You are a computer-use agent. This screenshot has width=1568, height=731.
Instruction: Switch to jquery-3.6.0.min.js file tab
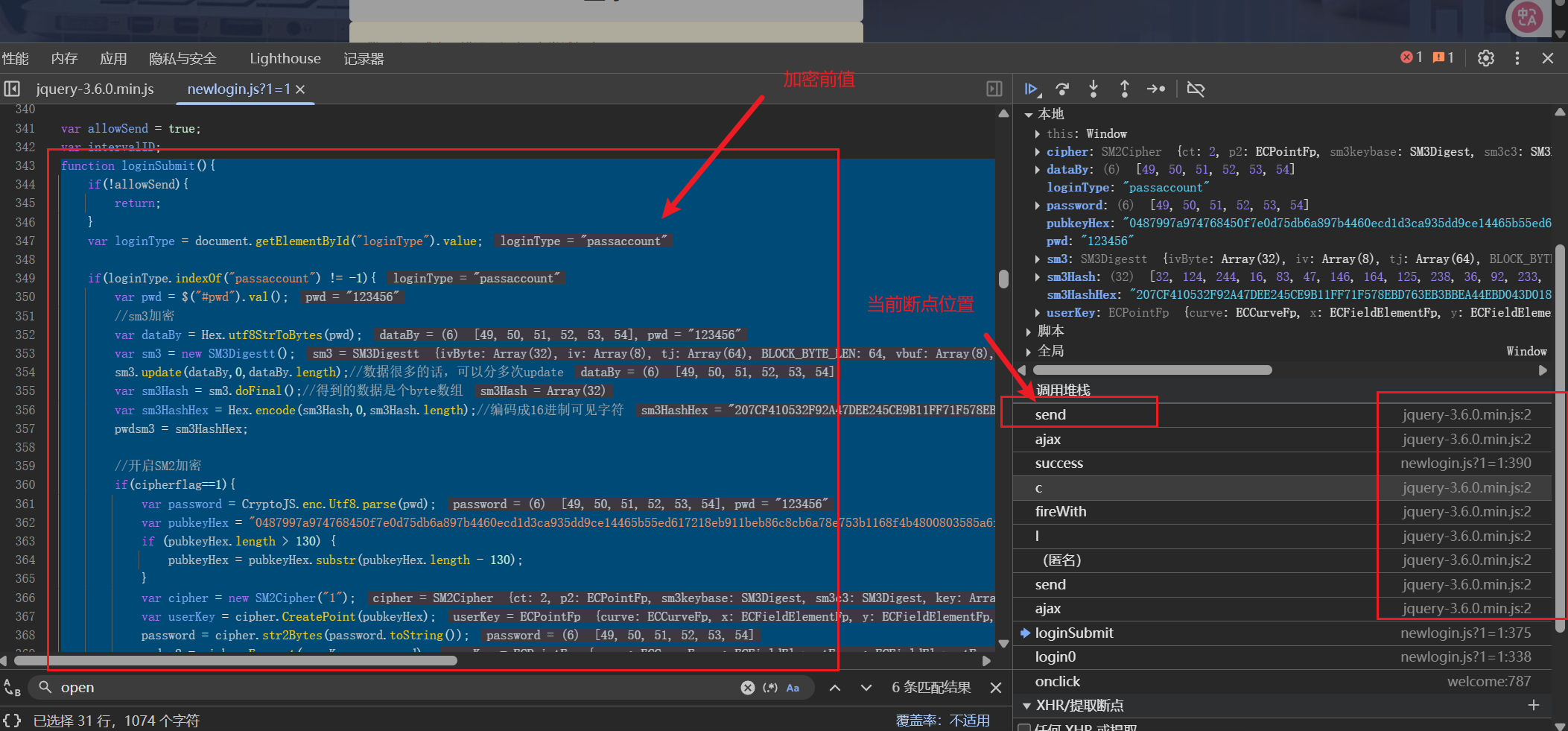[x=95, y=89]
